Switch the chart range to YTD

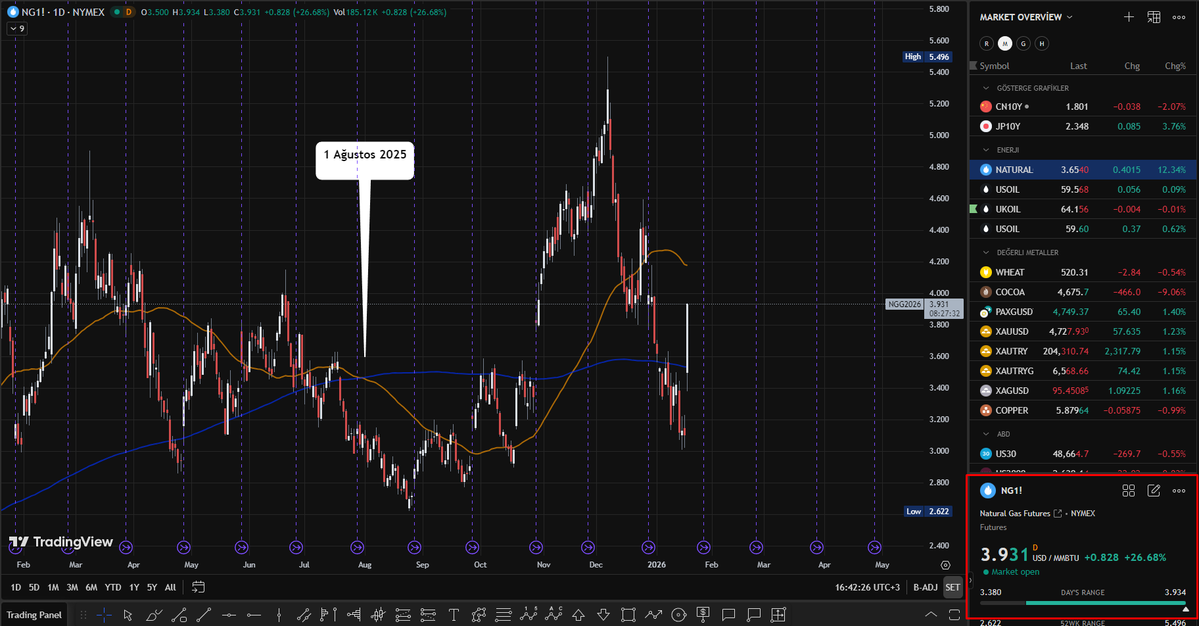point(112,587)
